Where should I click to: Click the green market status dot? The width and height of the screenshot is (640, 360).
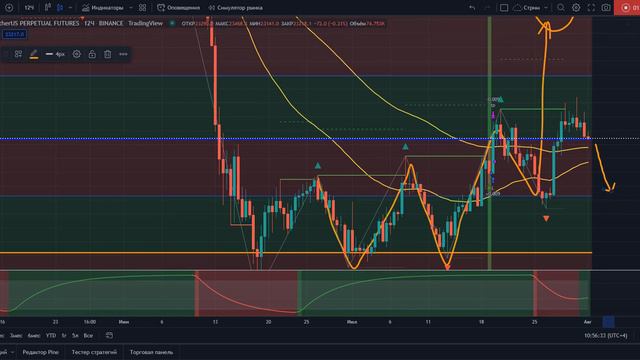point(172,23)
